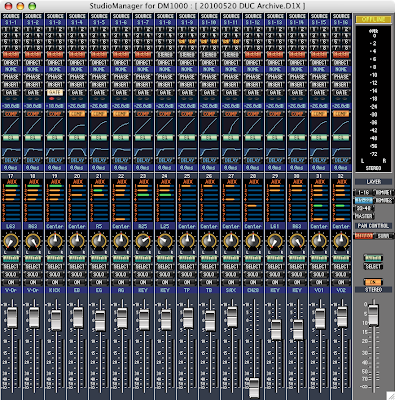Switch to the MASTER layer

(x=363, y=216)
